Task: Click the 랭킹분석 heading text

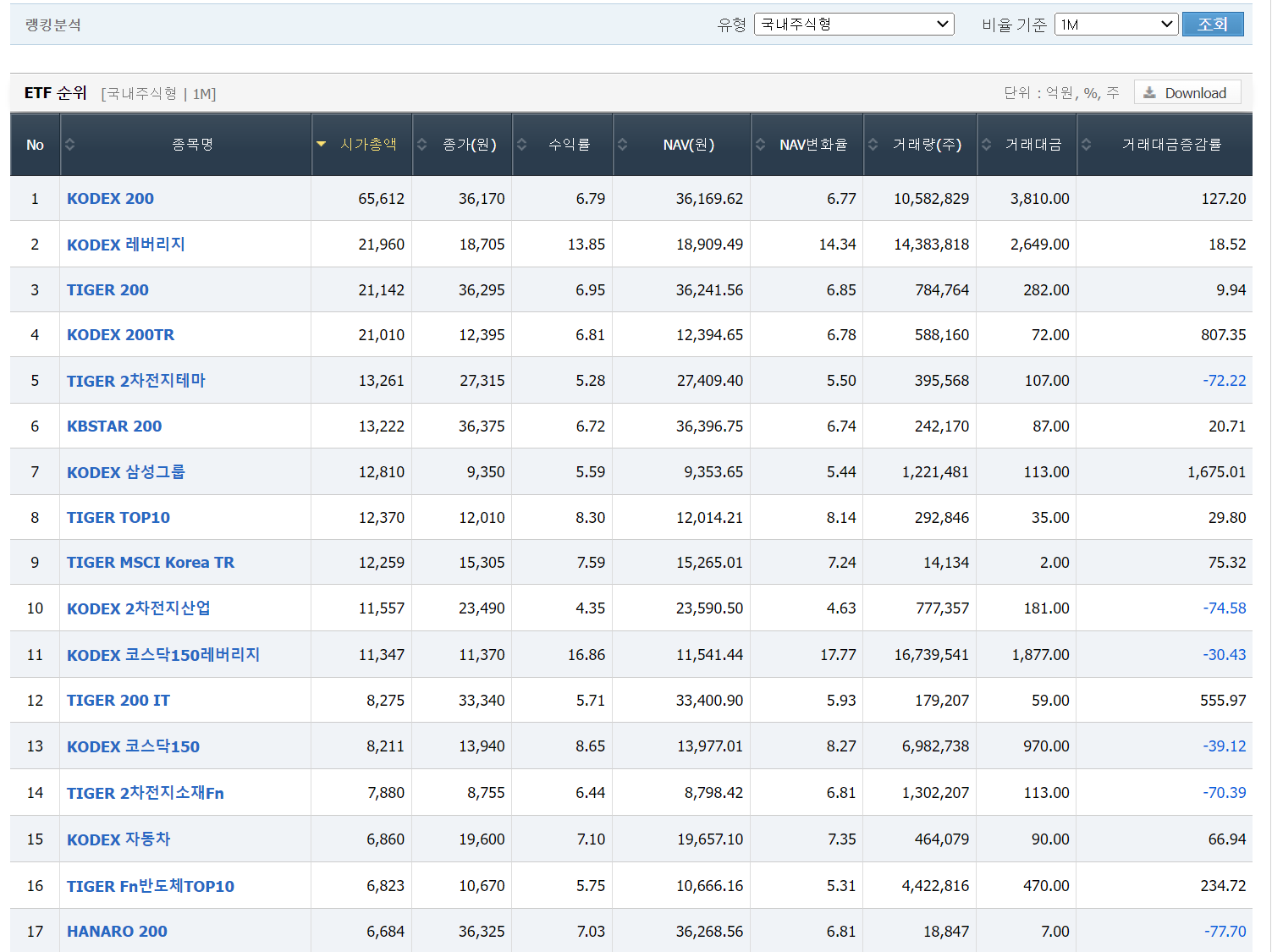Action: tap(53, 25)
